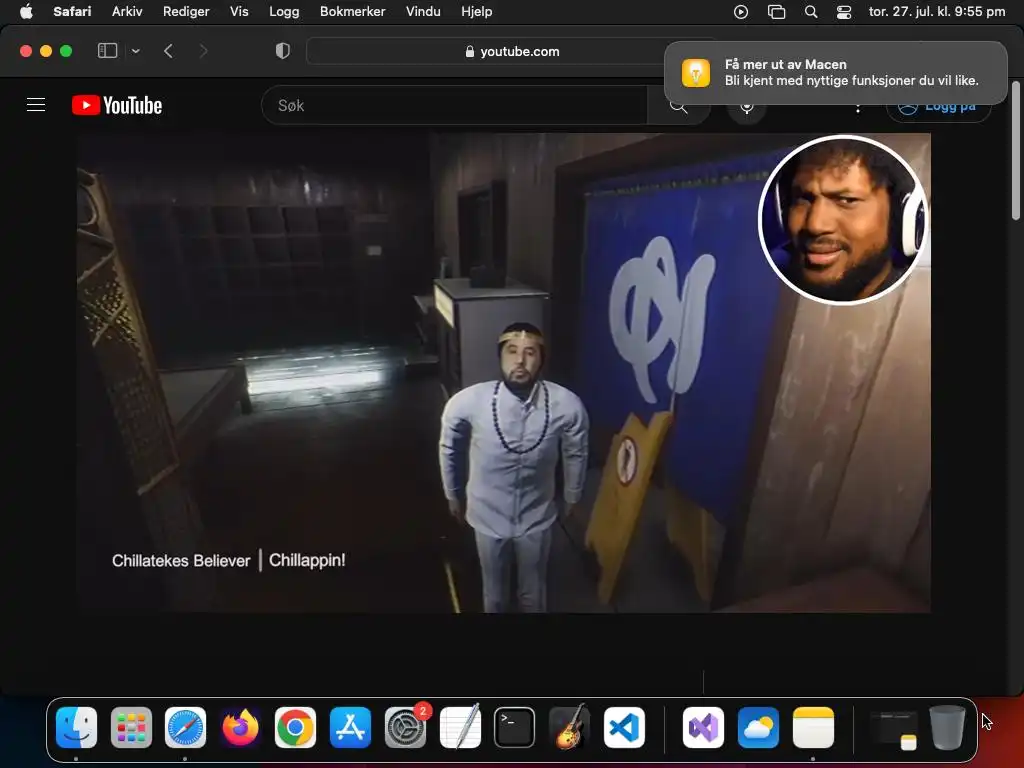This screenshot has height=768, width=1024.
Task: Open Weather app from the Dock
Action: click(x=758, y=728)
